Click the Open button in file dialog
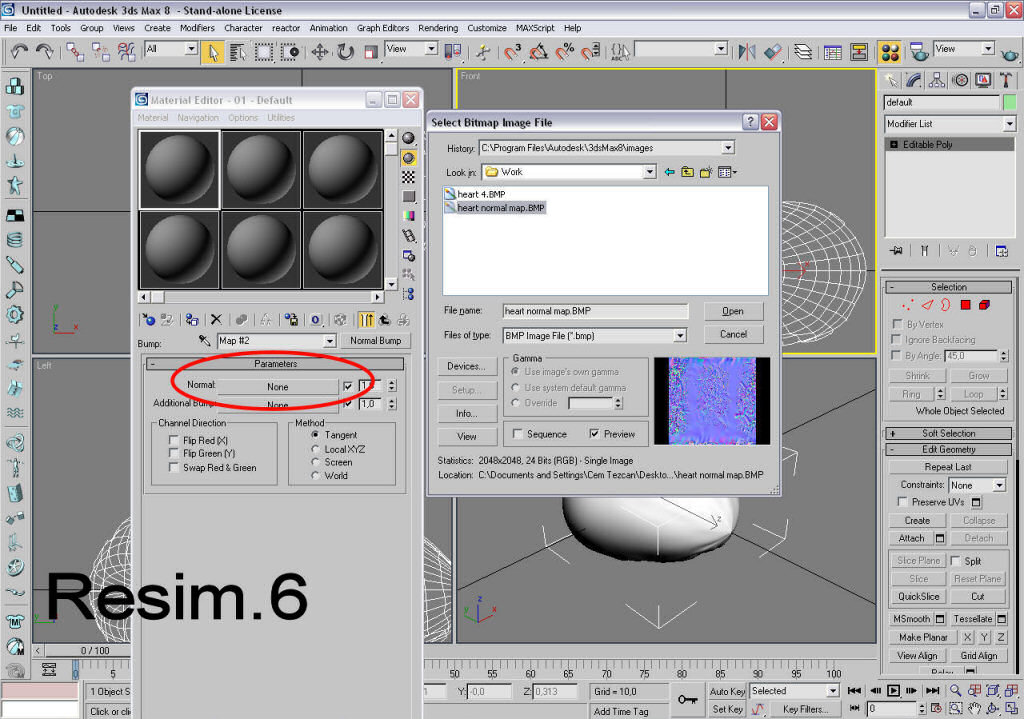Image resolution: width=1024 pixels, height=719 pixels. click(733, 311)
